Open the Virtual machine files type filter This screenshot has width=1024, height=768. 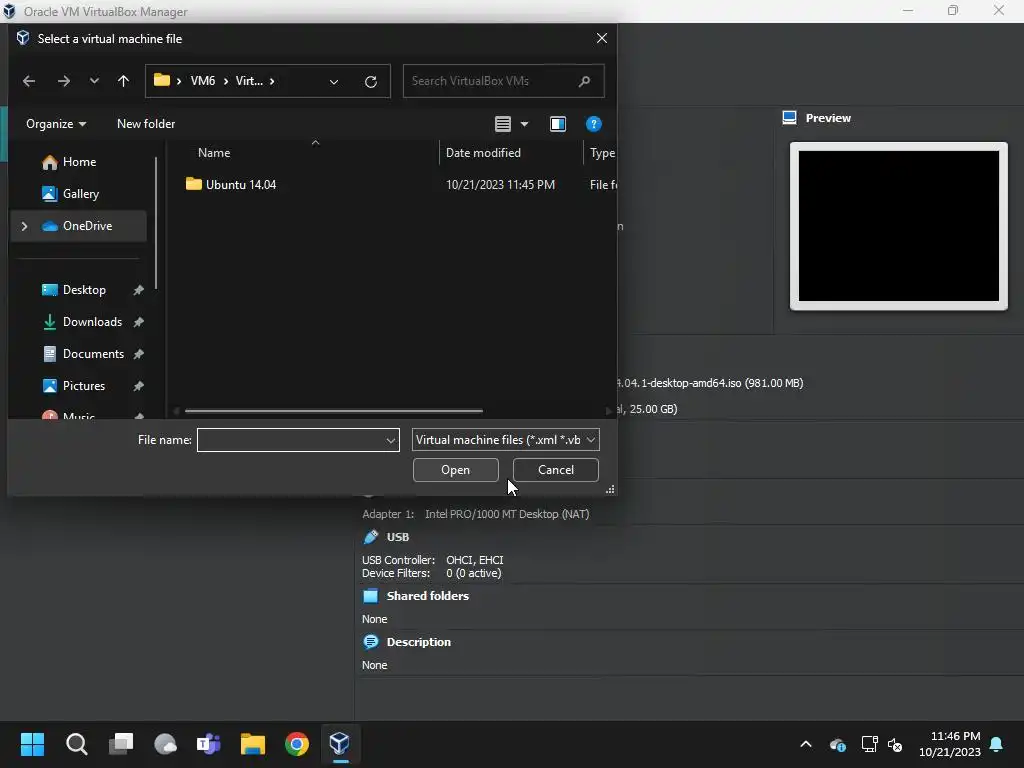505,440
